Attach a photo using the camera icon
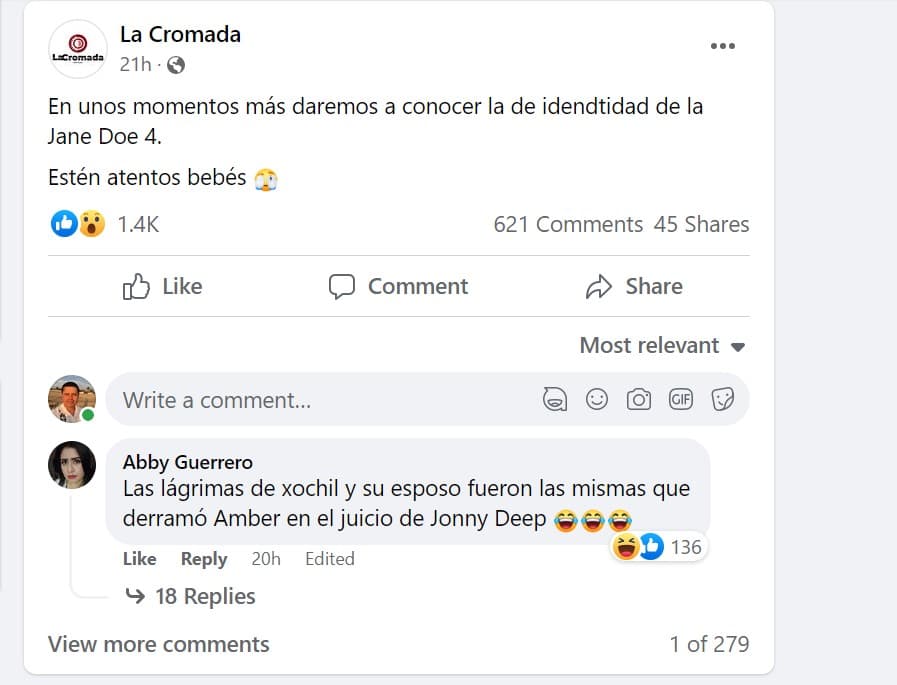Viewport: 897px width, 685px height. tap(639, 398)
